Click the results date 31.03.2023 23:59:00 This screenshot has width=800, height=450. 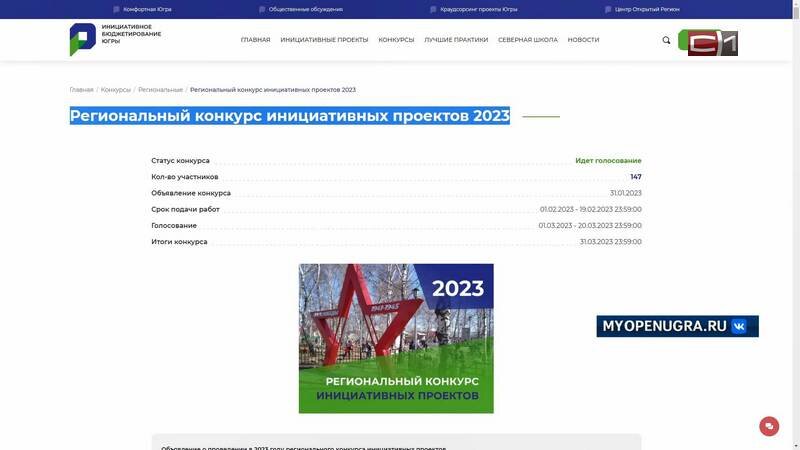[610, 242]
